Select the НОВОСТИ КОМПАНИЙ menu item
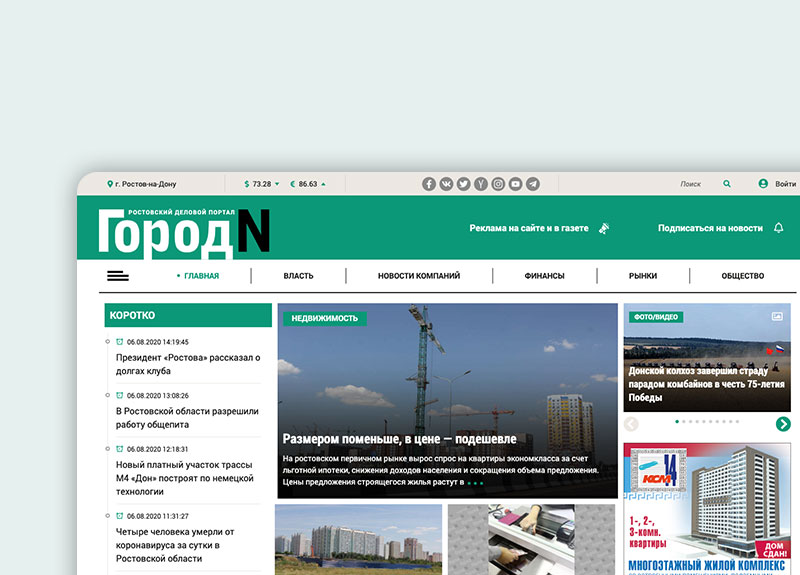 click(419, 276)
